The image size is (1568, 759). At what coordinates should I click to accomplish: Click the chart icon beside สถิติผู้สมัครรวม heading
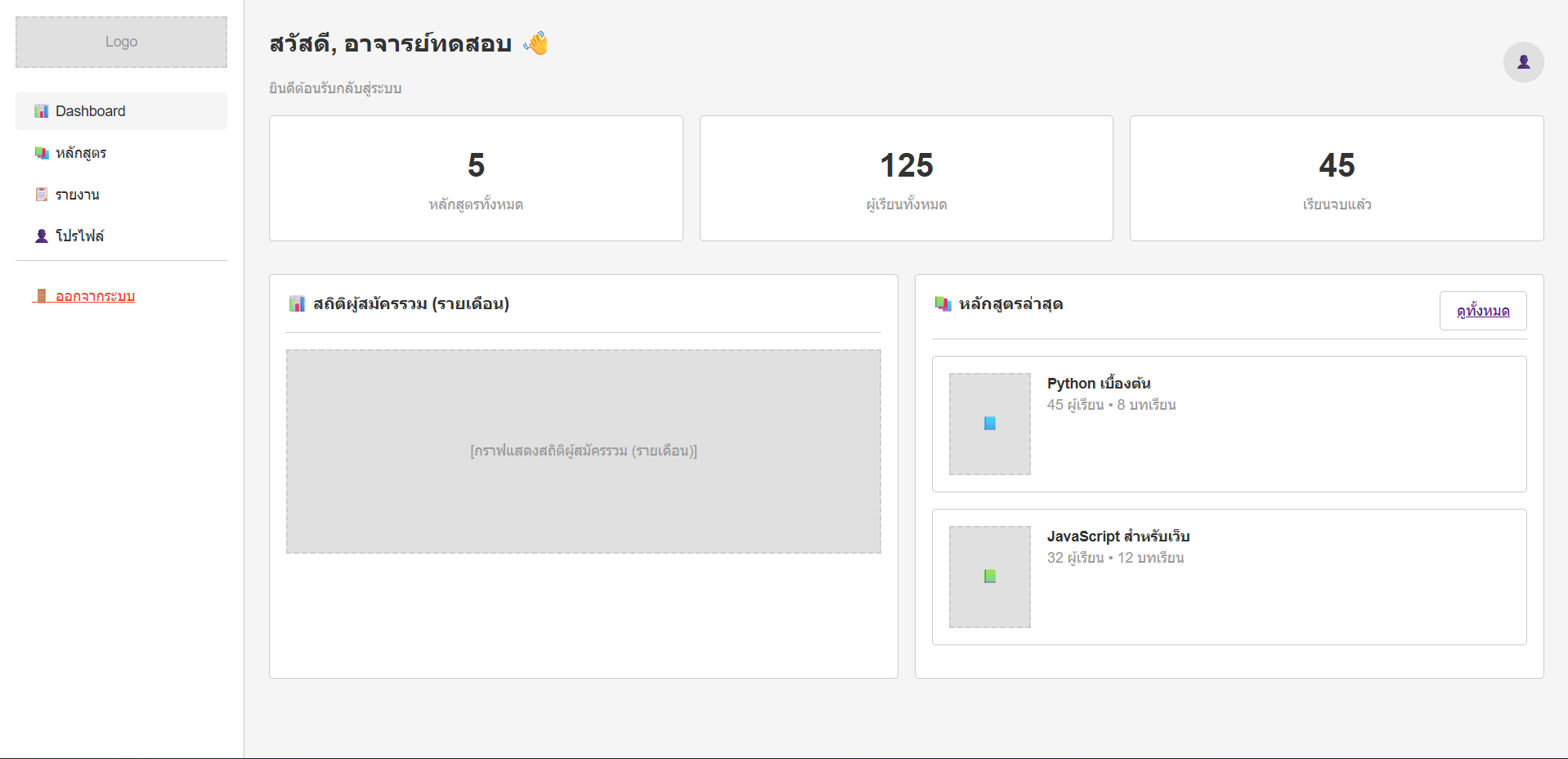pos(295,303)
